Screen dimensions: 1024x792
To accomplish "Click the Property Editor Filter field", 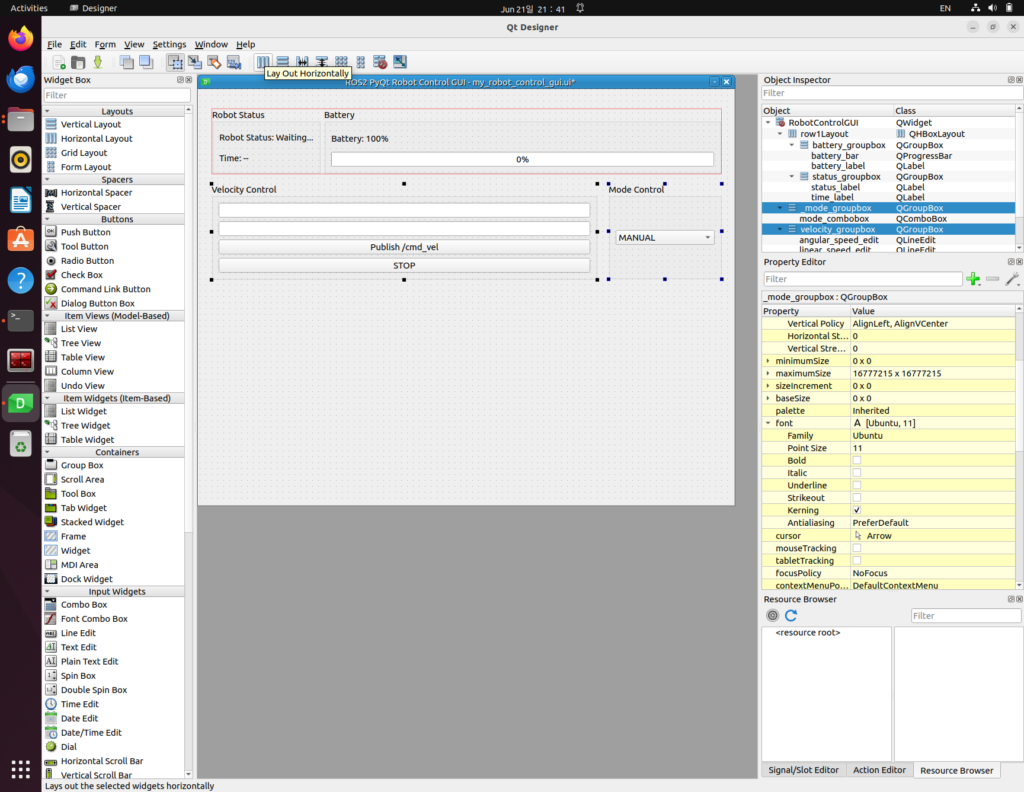I will tap(863, 279).
